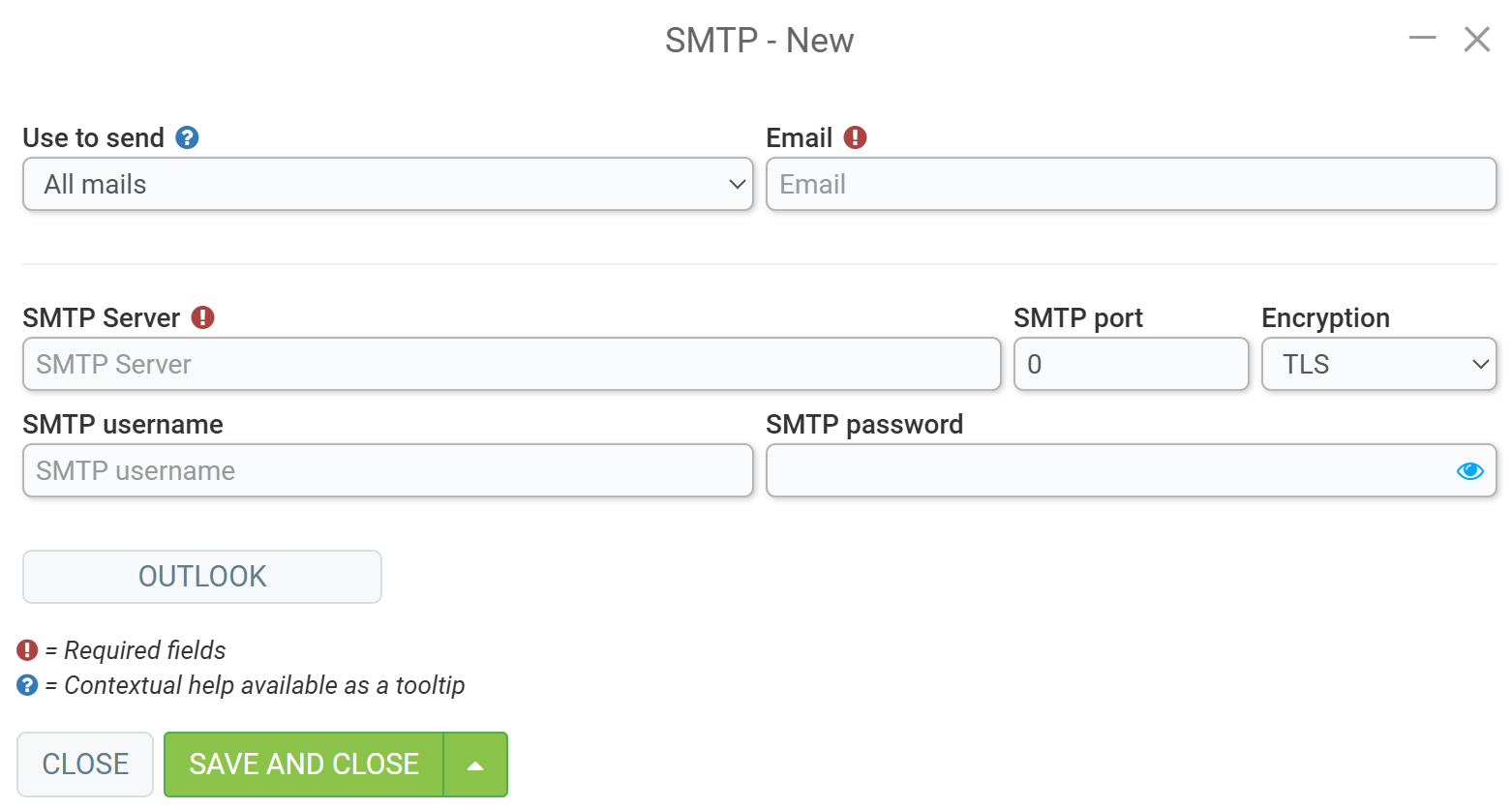Minimize the SMTP - New dialog
Image resolution: width=1512 pixels, height=810 pixels.
(x=1422, y=39)
